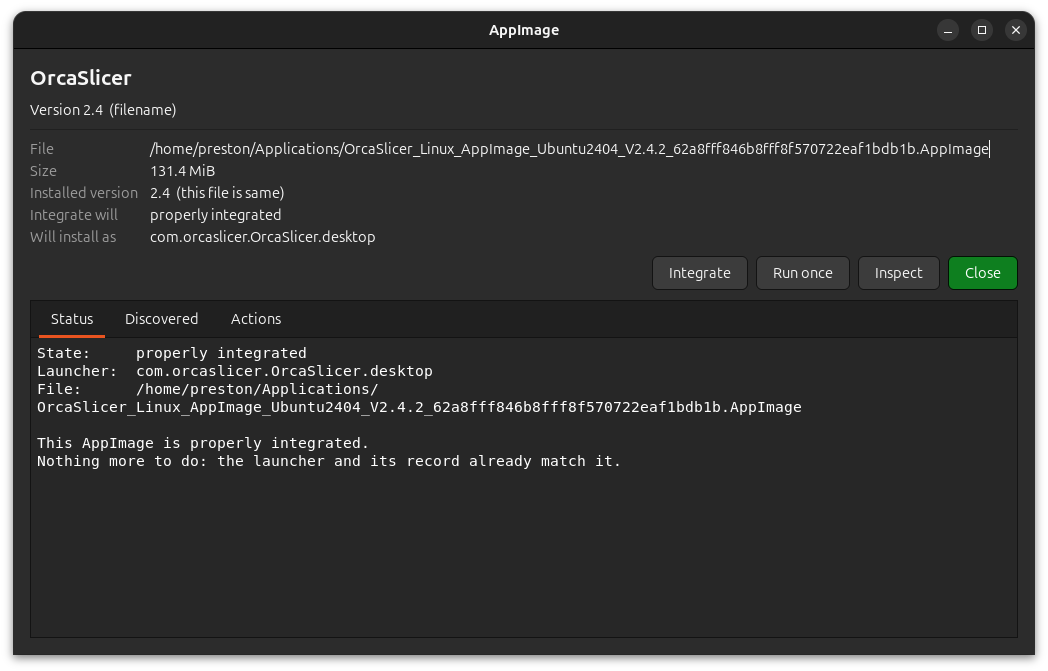Open the Discovered tab
The width and height of the screenshot is (1048, 671).
click(x=161, y=319)
